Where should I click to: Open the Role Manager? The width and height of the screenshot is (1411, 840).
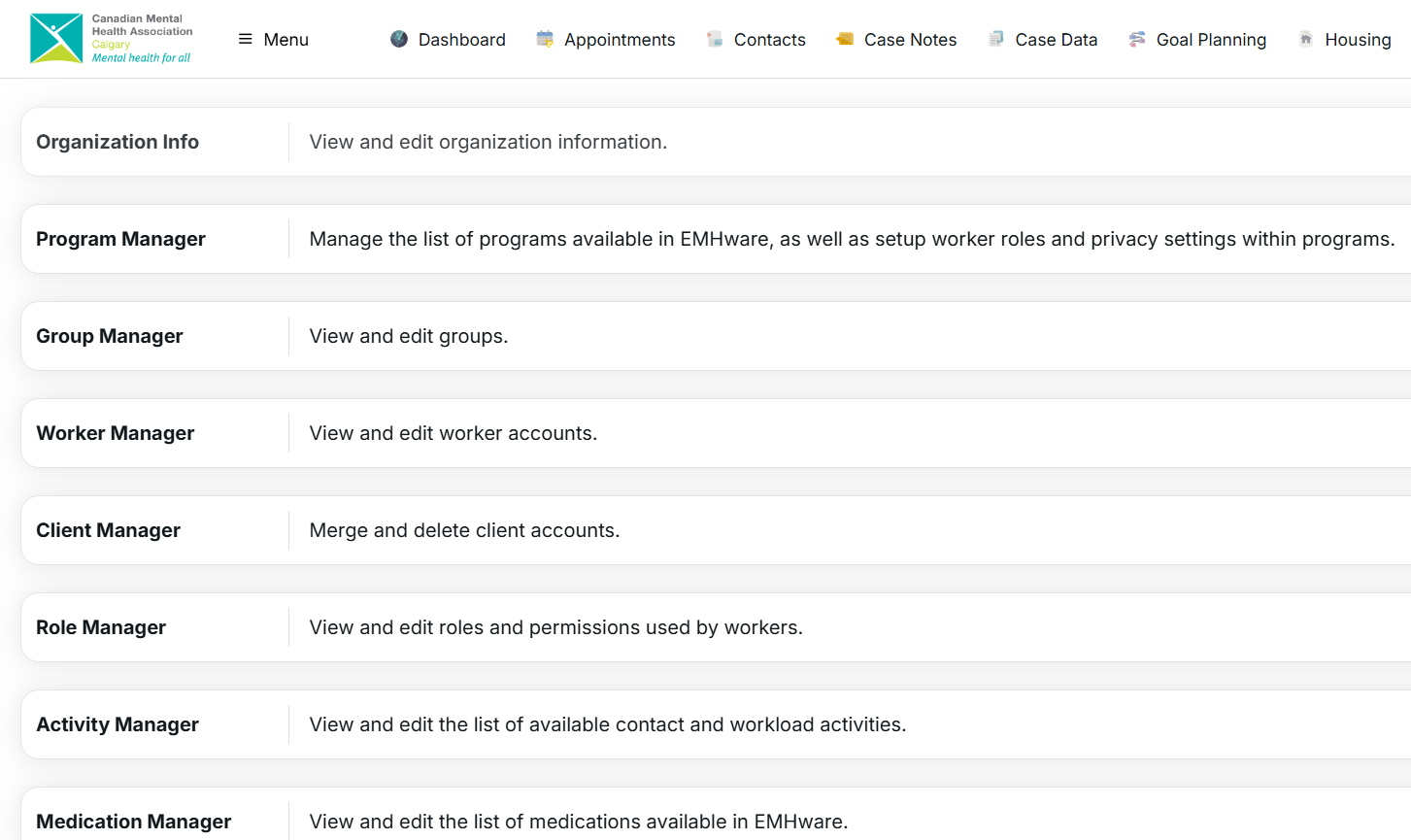[x=101, y=627]
